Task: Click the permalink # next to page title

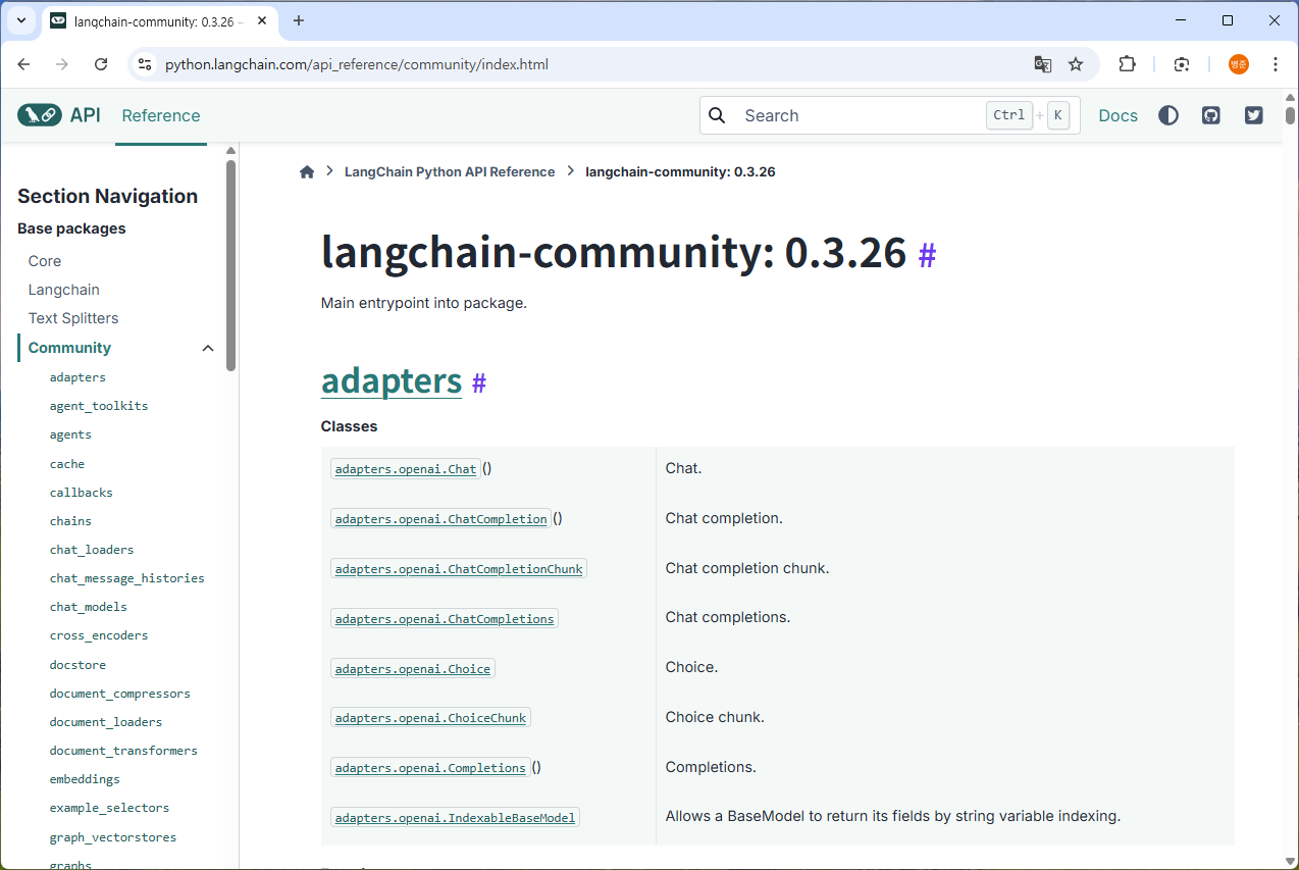Action: point(927,256)
